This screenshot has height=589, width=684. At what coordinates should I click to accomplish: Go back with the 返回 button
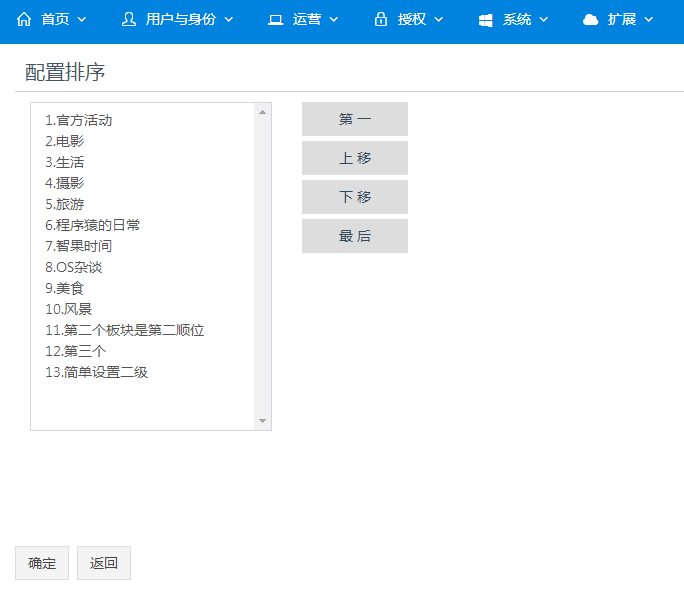coord(104,563)
